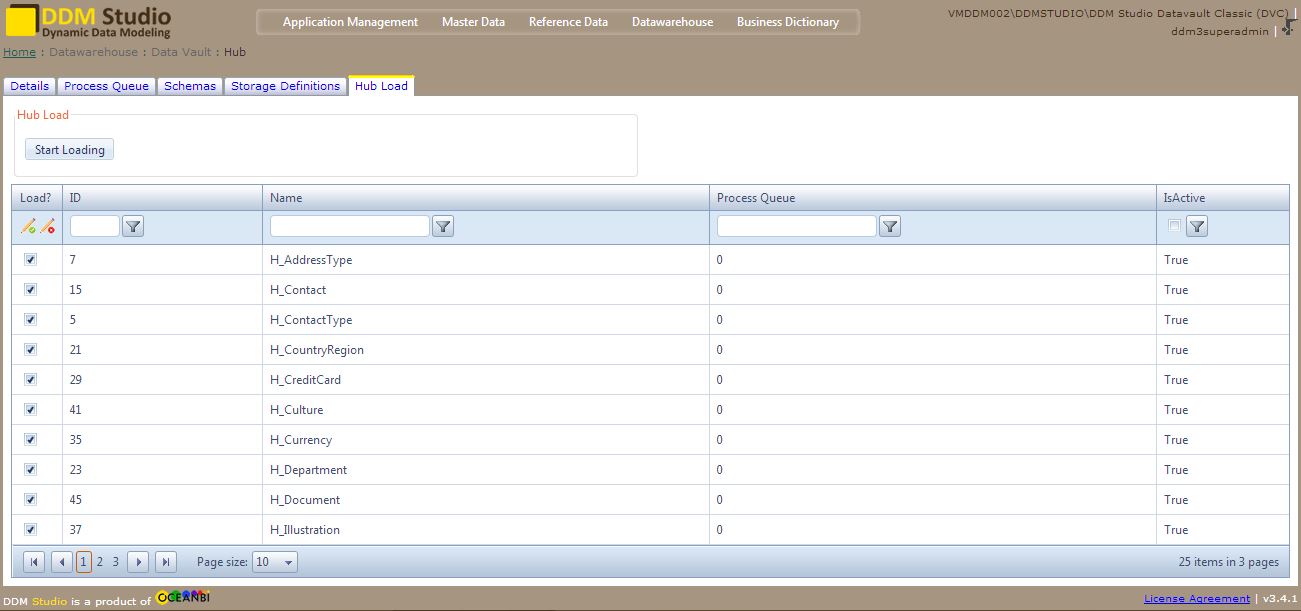Open the Name column filter icon

[x=443, y=227]
